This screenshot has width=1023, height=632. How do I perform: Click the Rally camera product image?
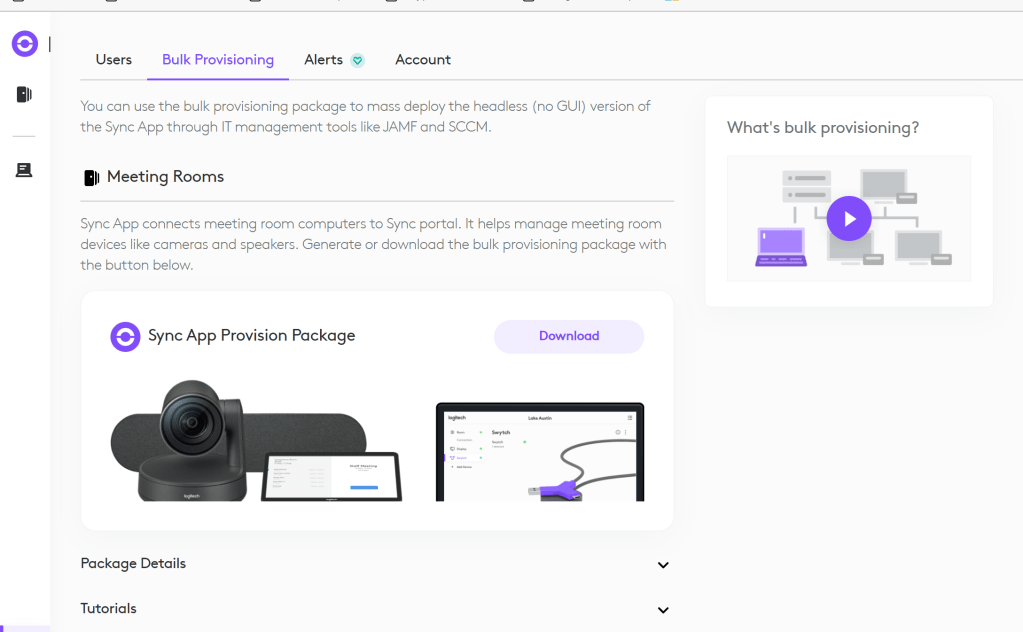[256, 440]
